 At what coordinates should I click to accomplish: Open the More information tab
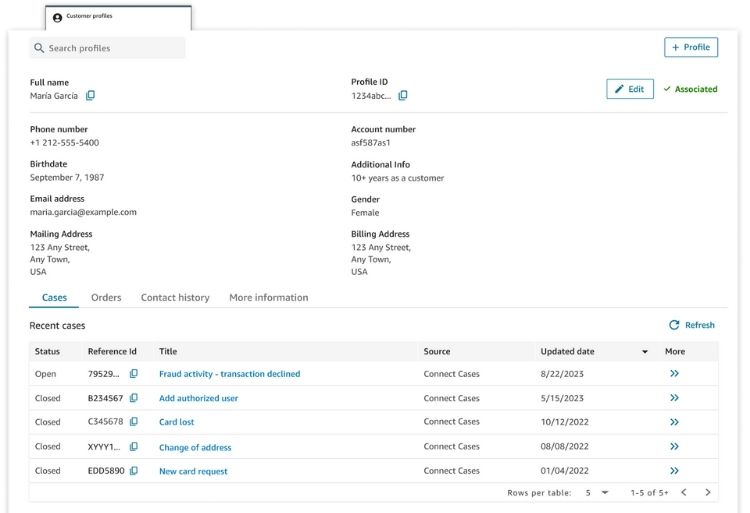pyautogui.click(x=268, y=298)
